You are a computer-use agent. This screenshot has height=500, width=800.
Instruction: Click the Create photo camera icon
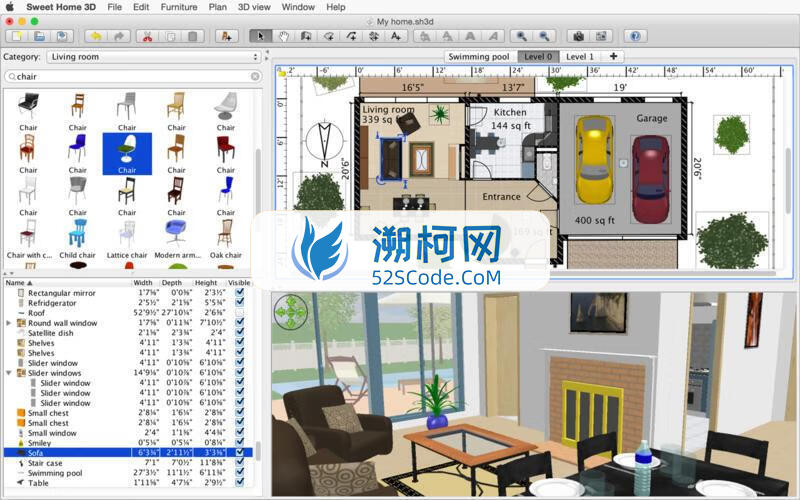point(579,36)
